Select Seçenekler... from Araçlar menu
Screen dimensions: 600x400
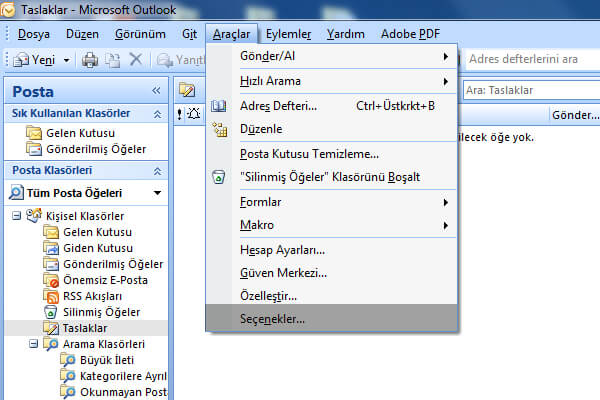click(x=331, y=318)
